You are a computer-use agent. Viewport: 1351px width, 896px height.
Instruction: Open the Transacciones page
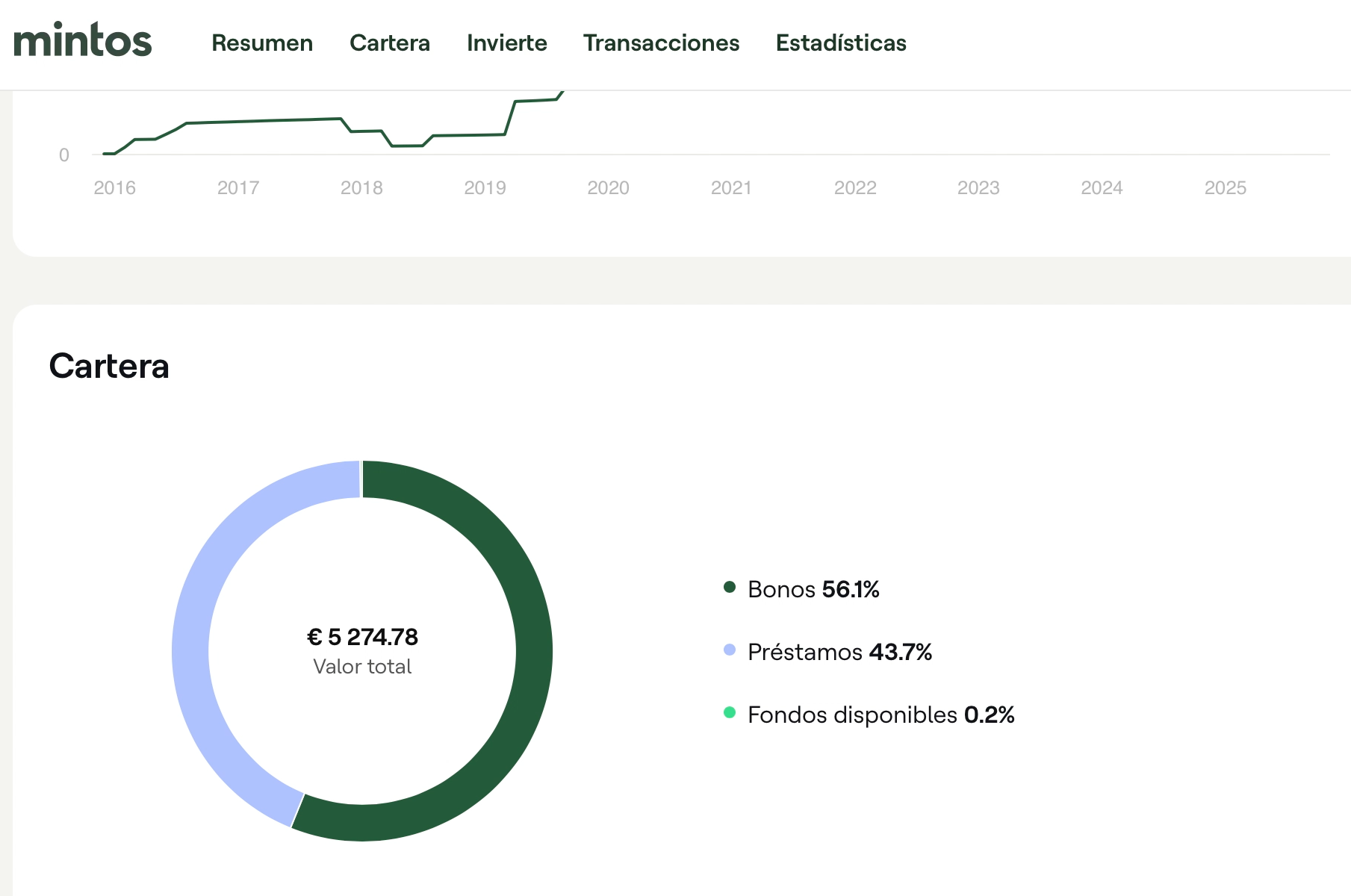point(661,43)
